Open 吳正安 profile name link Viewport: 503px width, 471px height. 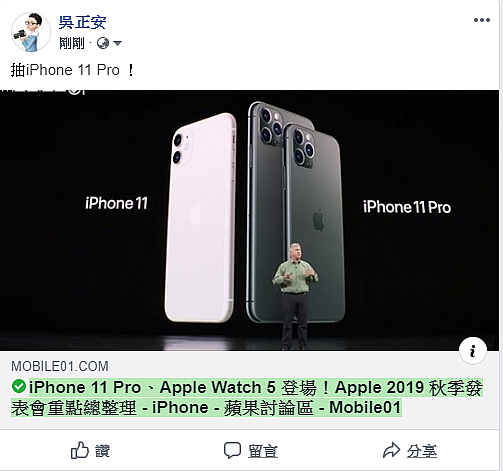pos(82,23)
